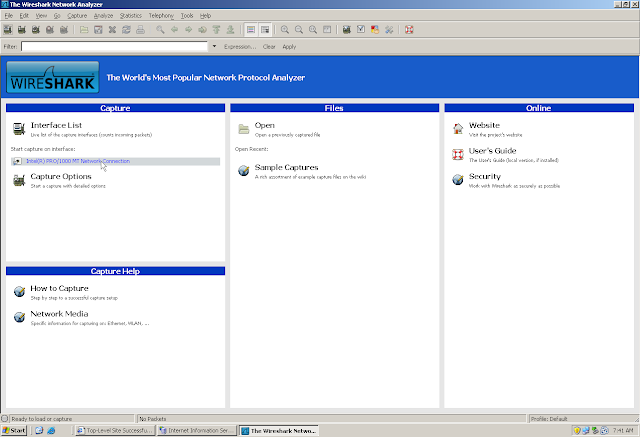Click the Close capture file toolbar icon
Image resolution: width=640 pixels, height=437 pixels.
(x=112, y=30)
